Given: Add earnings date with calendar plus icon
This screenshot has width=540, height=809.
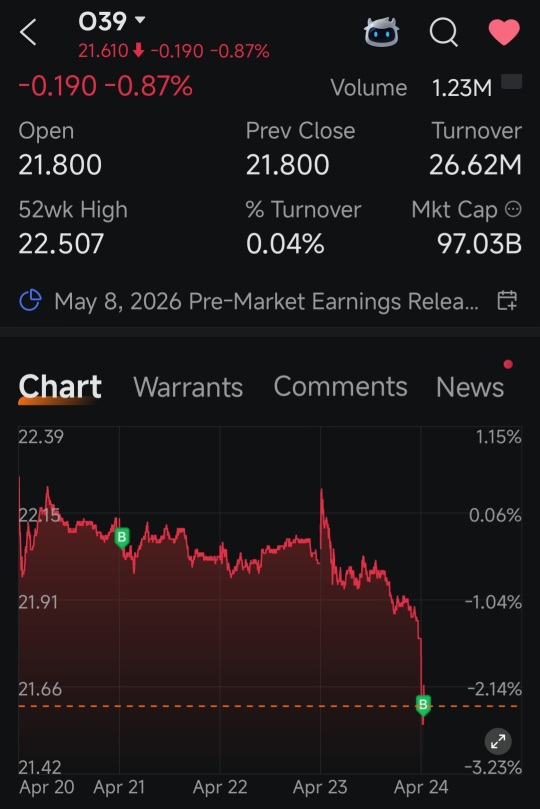Looking at the screenshot, I should click(507, 300).
